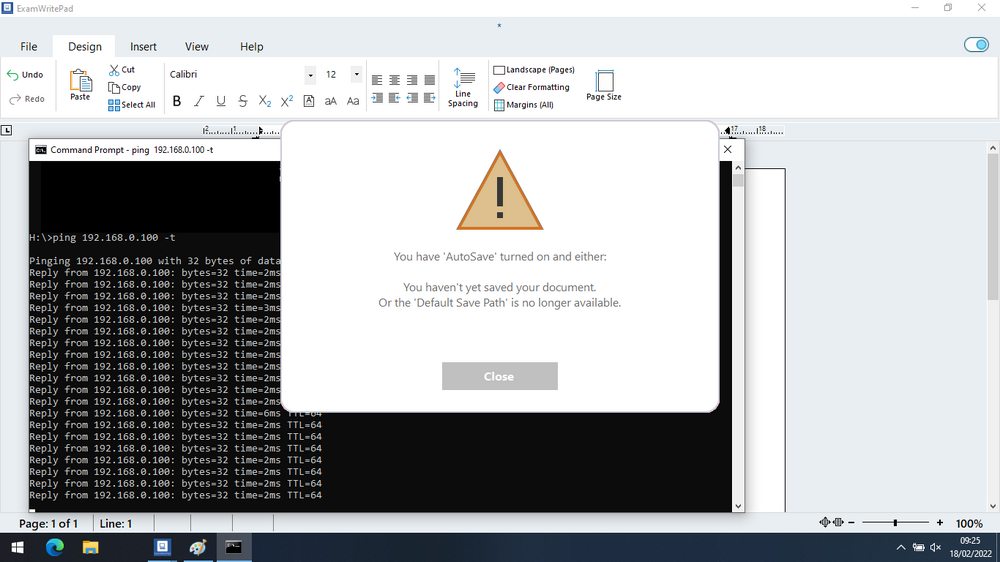1000x562 pixels.
Task: Open Margins (All) settings
Action: coord(524,105)
